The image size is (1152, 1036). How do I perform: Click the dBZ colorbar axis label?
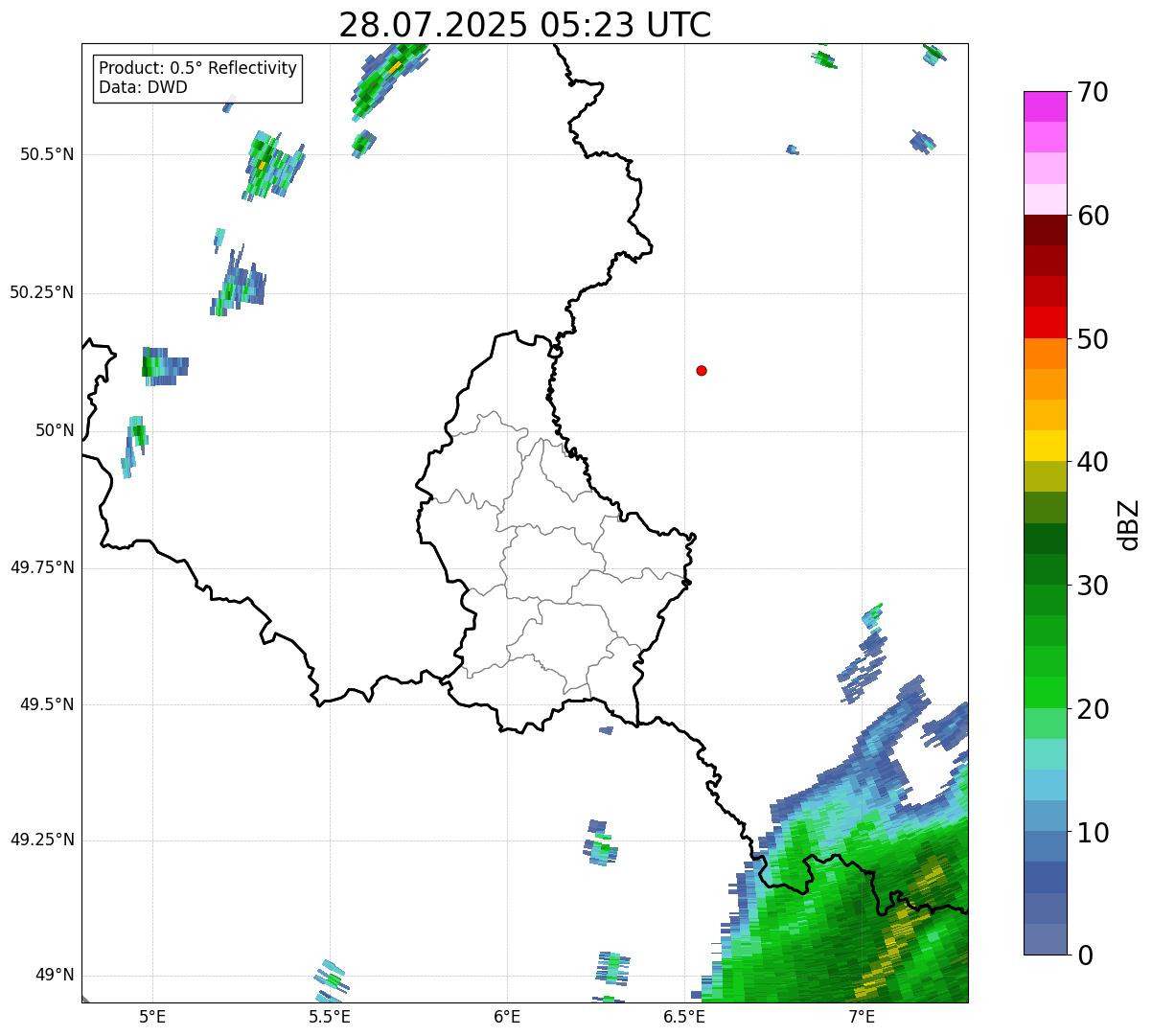[x=1129, y=524]
